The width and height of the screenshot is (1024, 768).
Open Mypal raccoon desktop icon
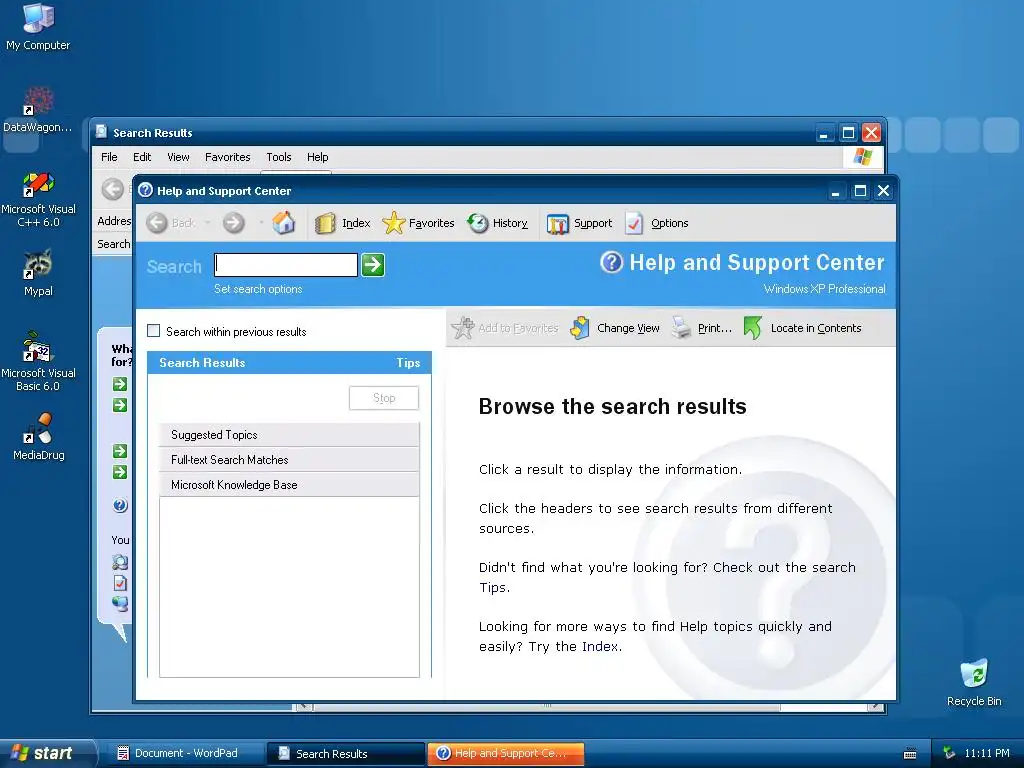tap(38, 273)
